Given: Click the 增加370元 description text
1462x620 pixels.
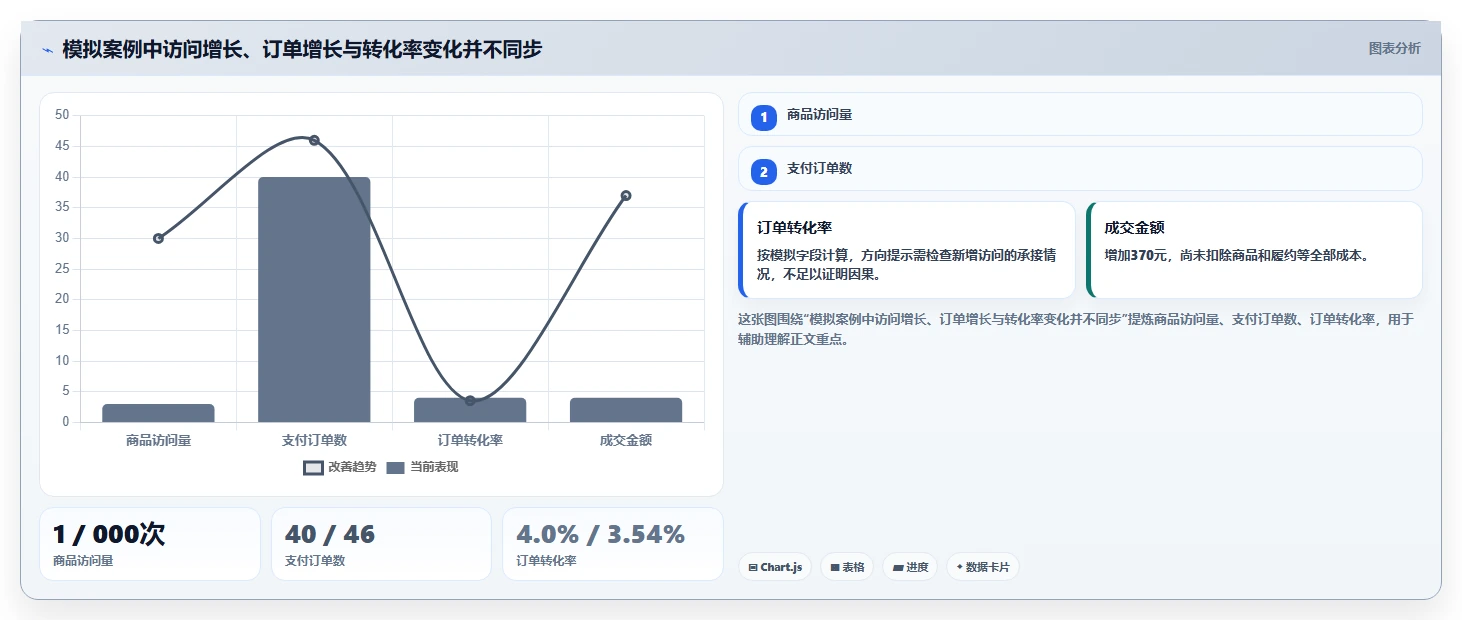Looking at the screenshot, I should coord(1237,255).
